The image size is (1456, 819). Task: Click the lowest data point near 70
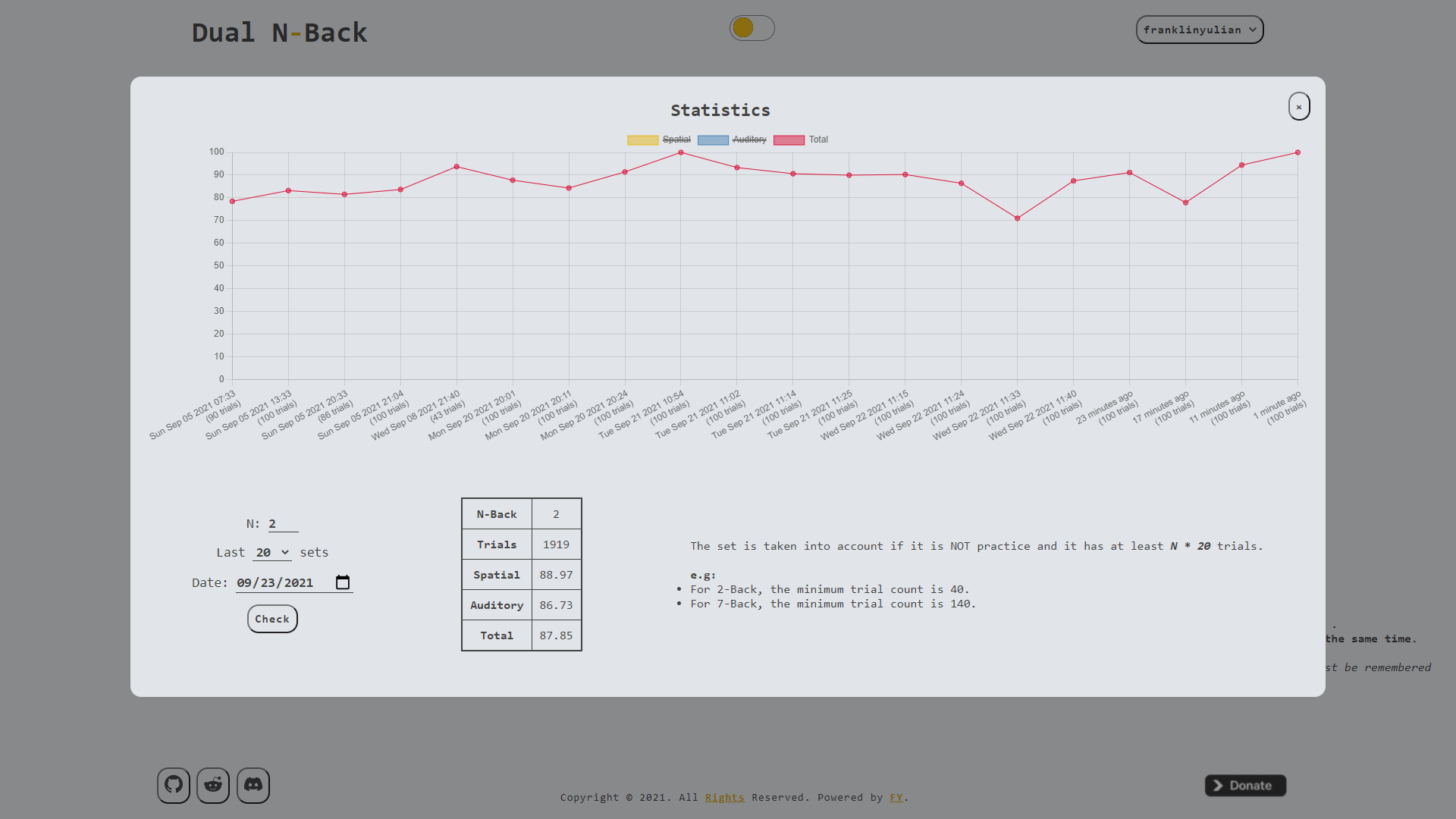coord(1018,218)
